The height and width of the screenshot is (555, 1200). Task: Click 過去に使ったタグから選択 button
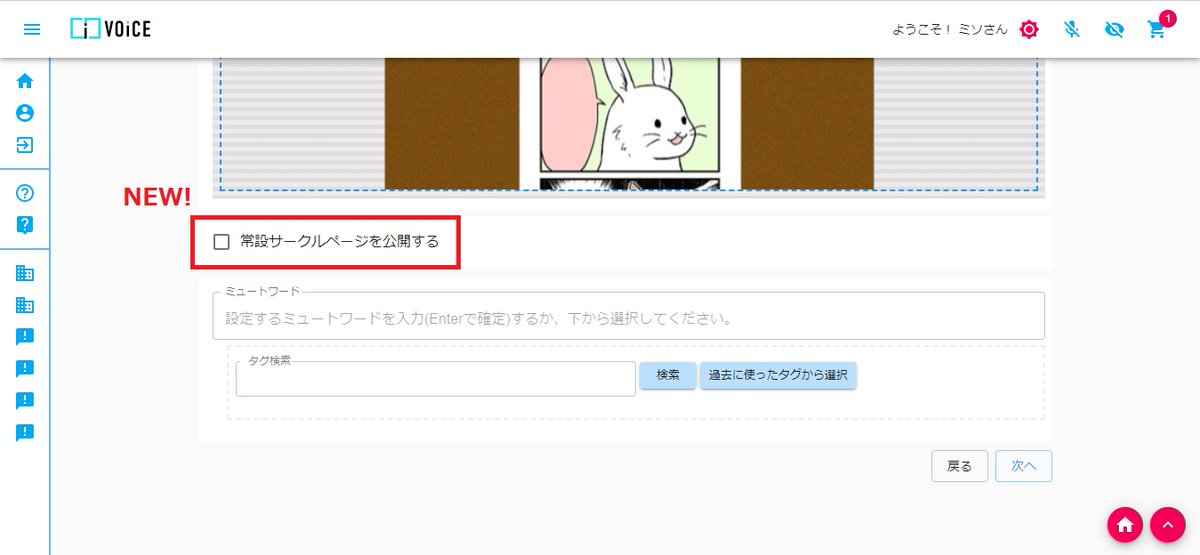pos(778,375)
